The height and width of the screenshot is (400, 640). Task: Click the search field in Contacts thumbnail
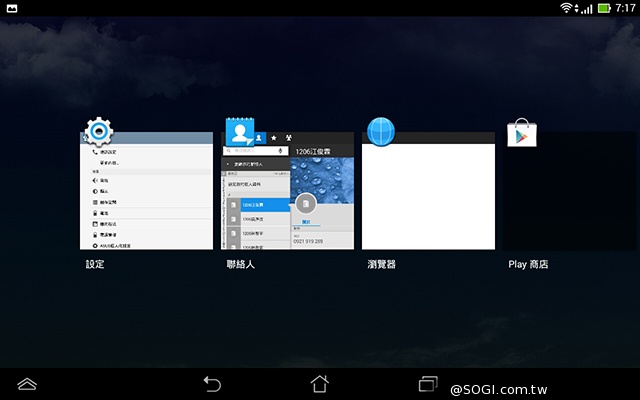coord(256,151)
